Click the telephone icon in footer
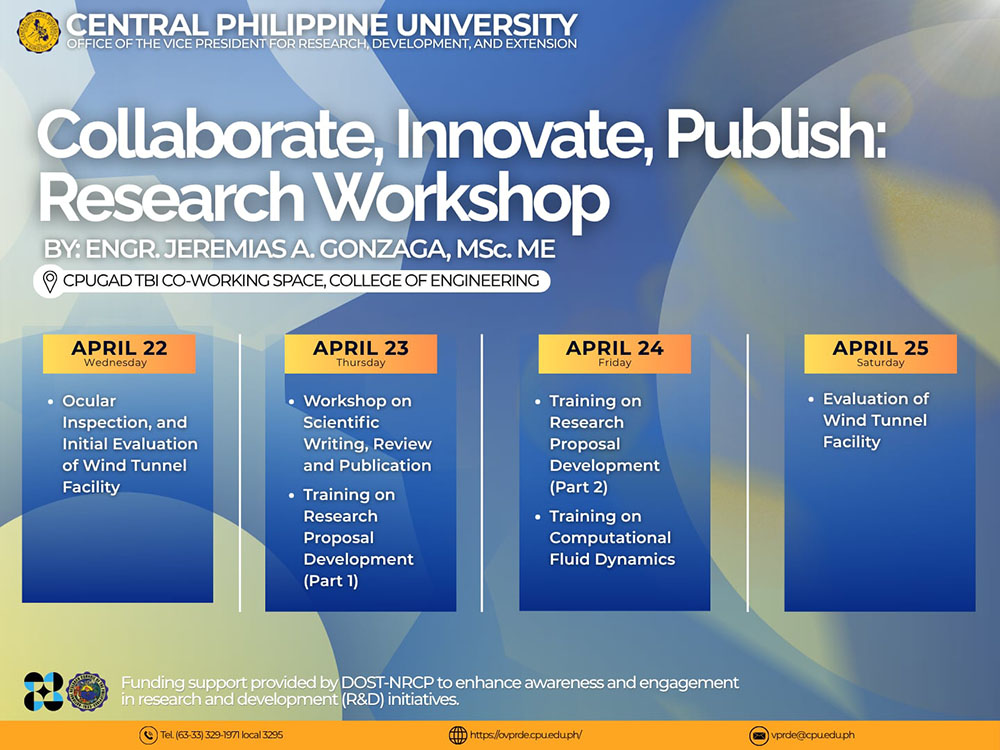 [148, 735]
